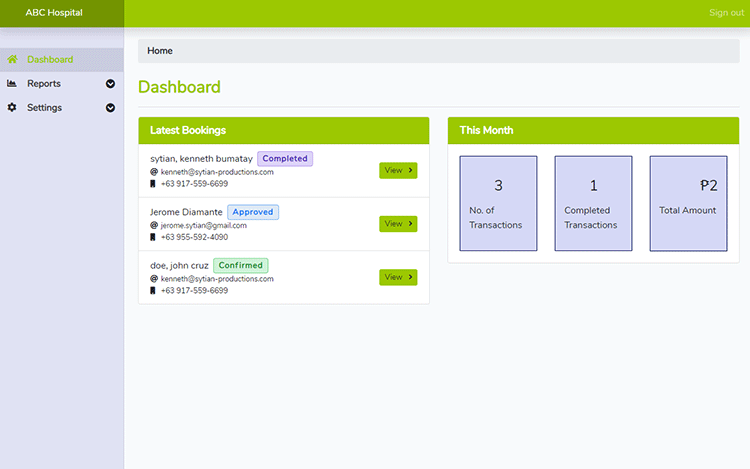Expand the Reports menu chevron

110,84
